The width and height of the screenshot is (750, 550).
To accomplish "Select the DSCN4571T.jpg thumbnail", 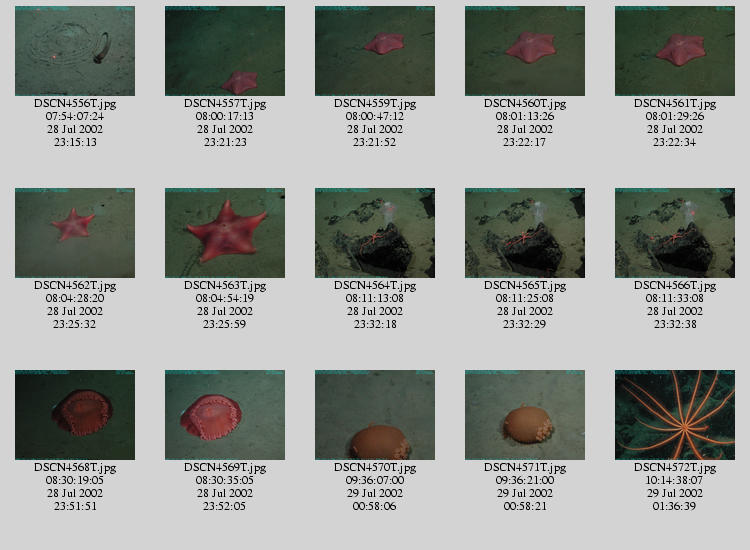I will (525, 415).
